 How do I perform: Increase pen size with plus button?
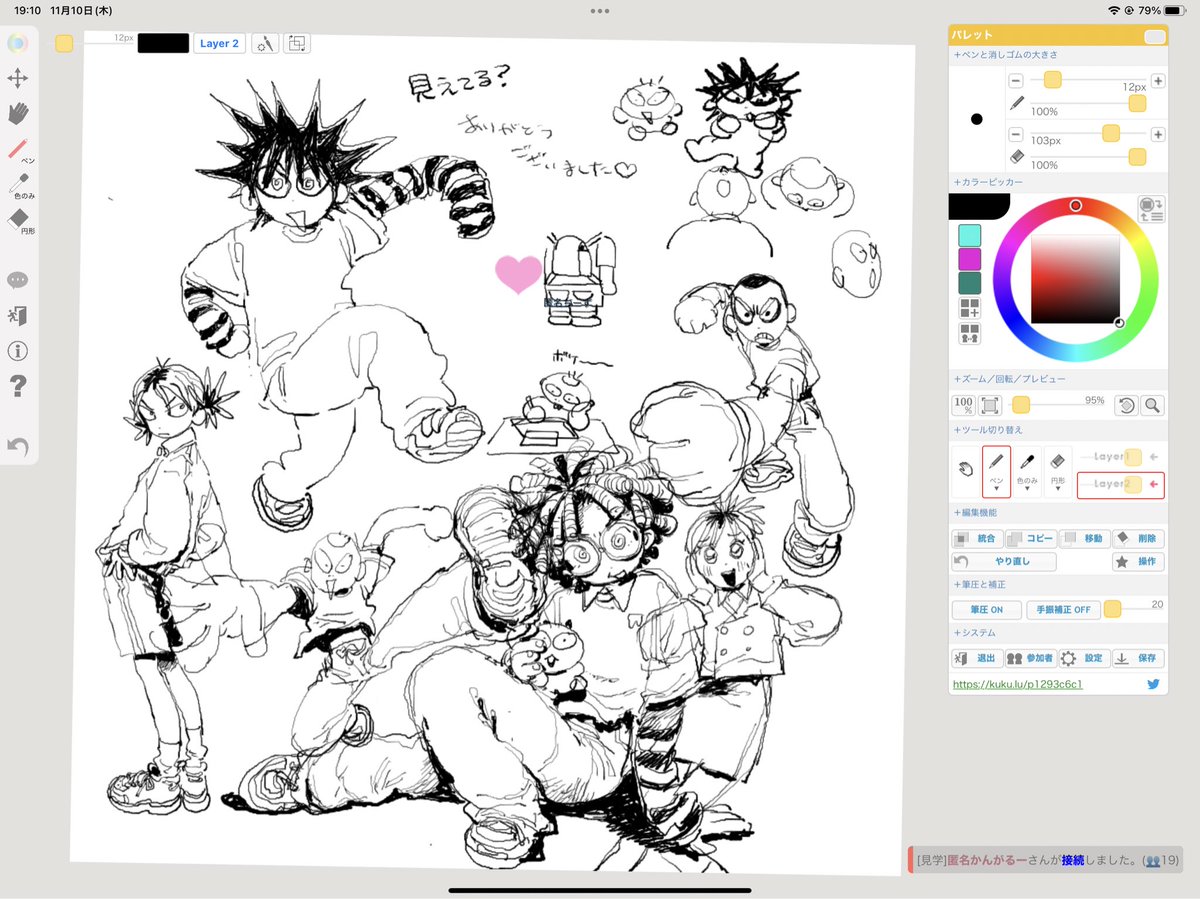tap(1158, 81)
